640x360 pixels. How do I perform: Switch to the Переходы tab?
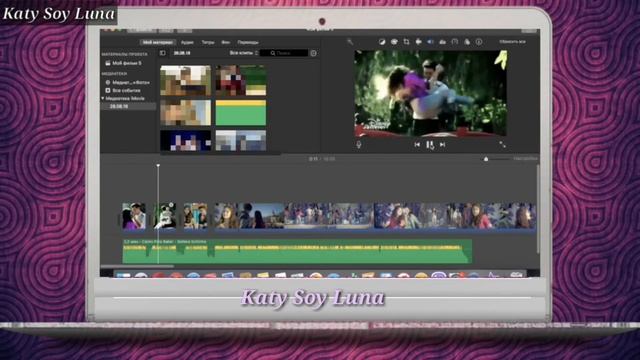[x=248, y=42]
